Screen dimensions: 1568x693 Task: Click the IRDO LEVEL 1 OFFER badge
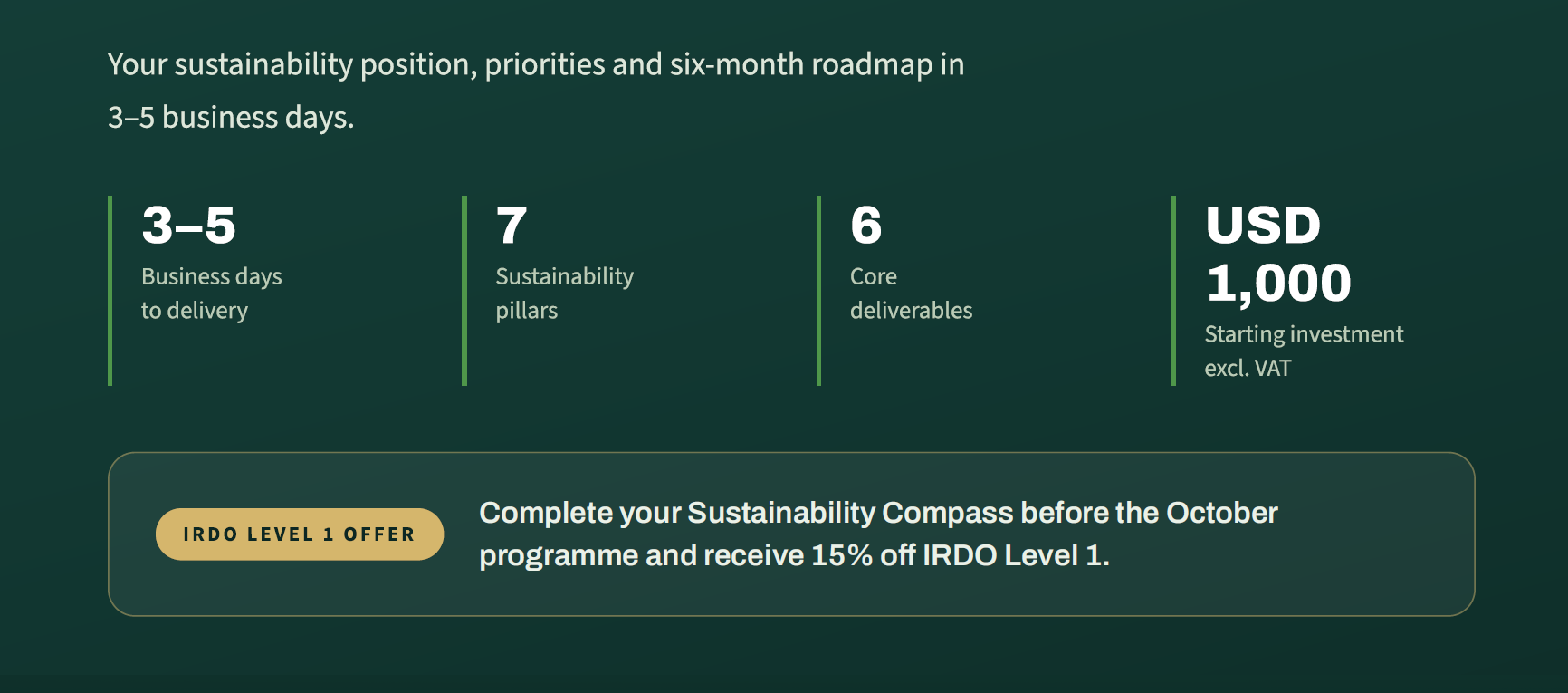(300, 534)
